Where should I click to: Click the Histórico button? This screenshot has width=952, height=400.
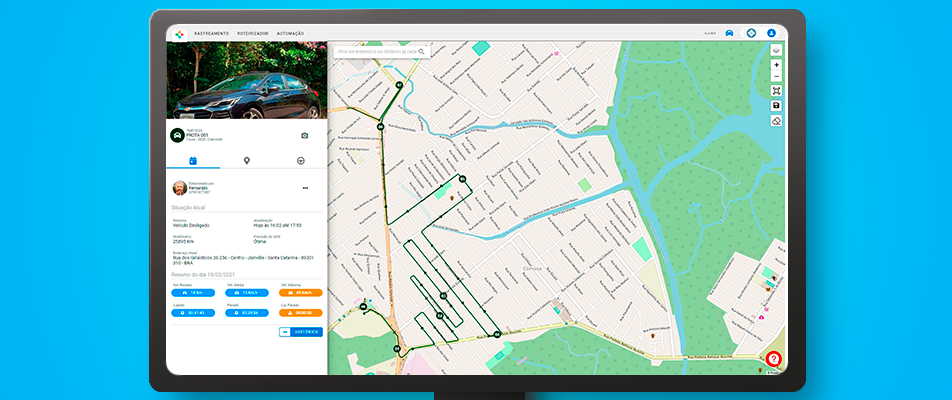(x=301, y=331)
